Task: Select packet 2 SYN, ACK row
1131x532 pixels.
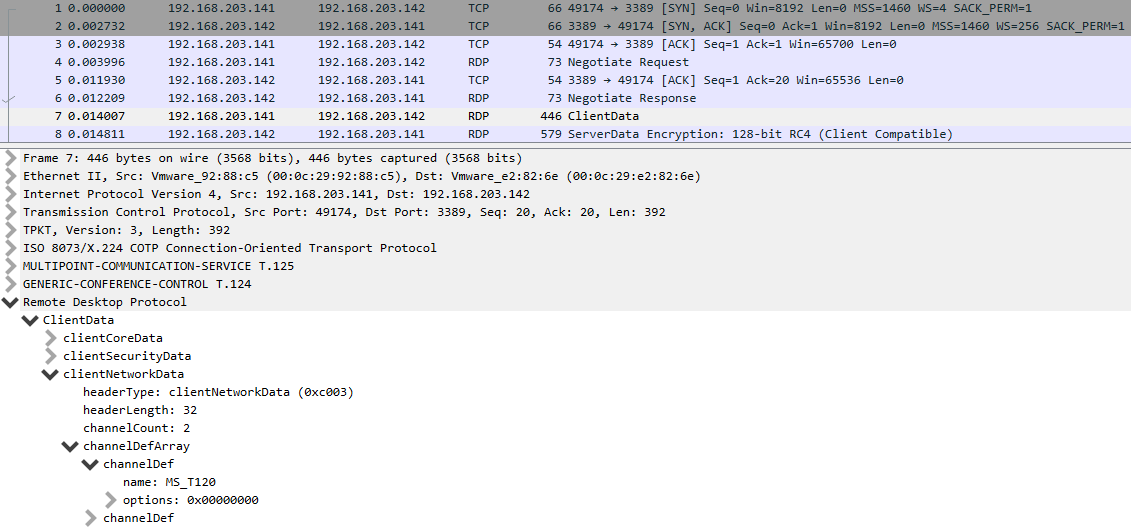Action: pos(566,27)
